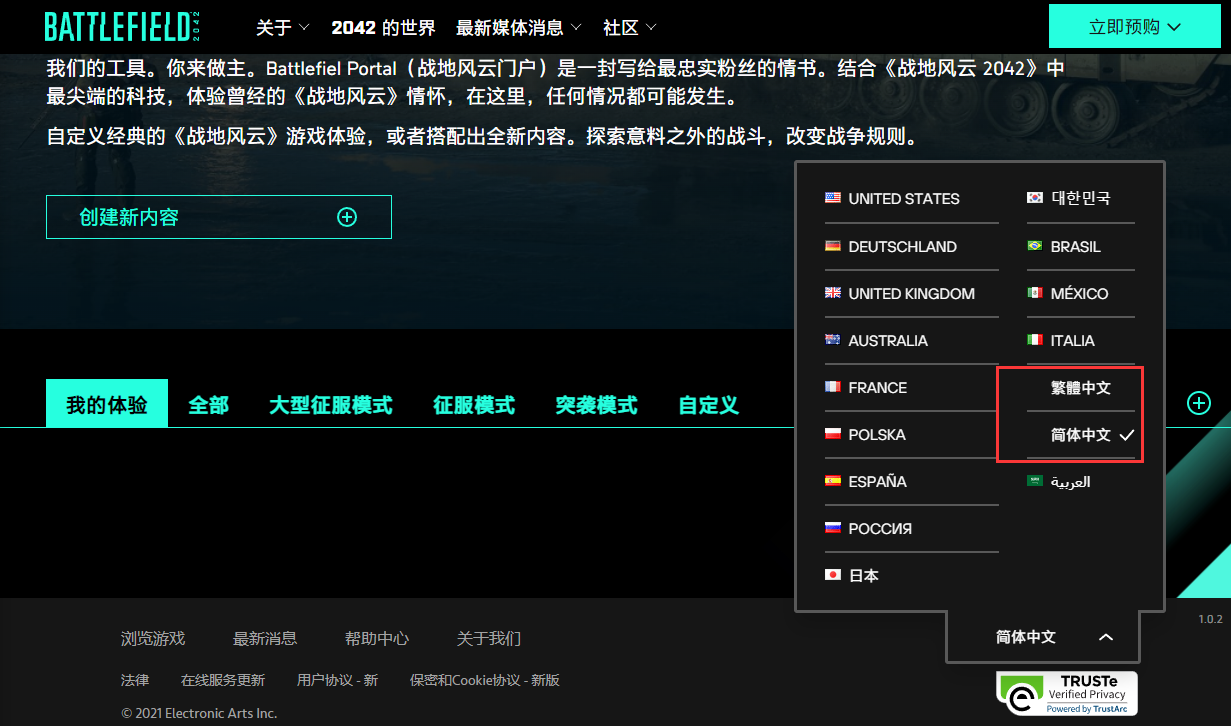Screen dimensions: 1231x726
Task: Switch to the 全部 tab
Action: 209,404
